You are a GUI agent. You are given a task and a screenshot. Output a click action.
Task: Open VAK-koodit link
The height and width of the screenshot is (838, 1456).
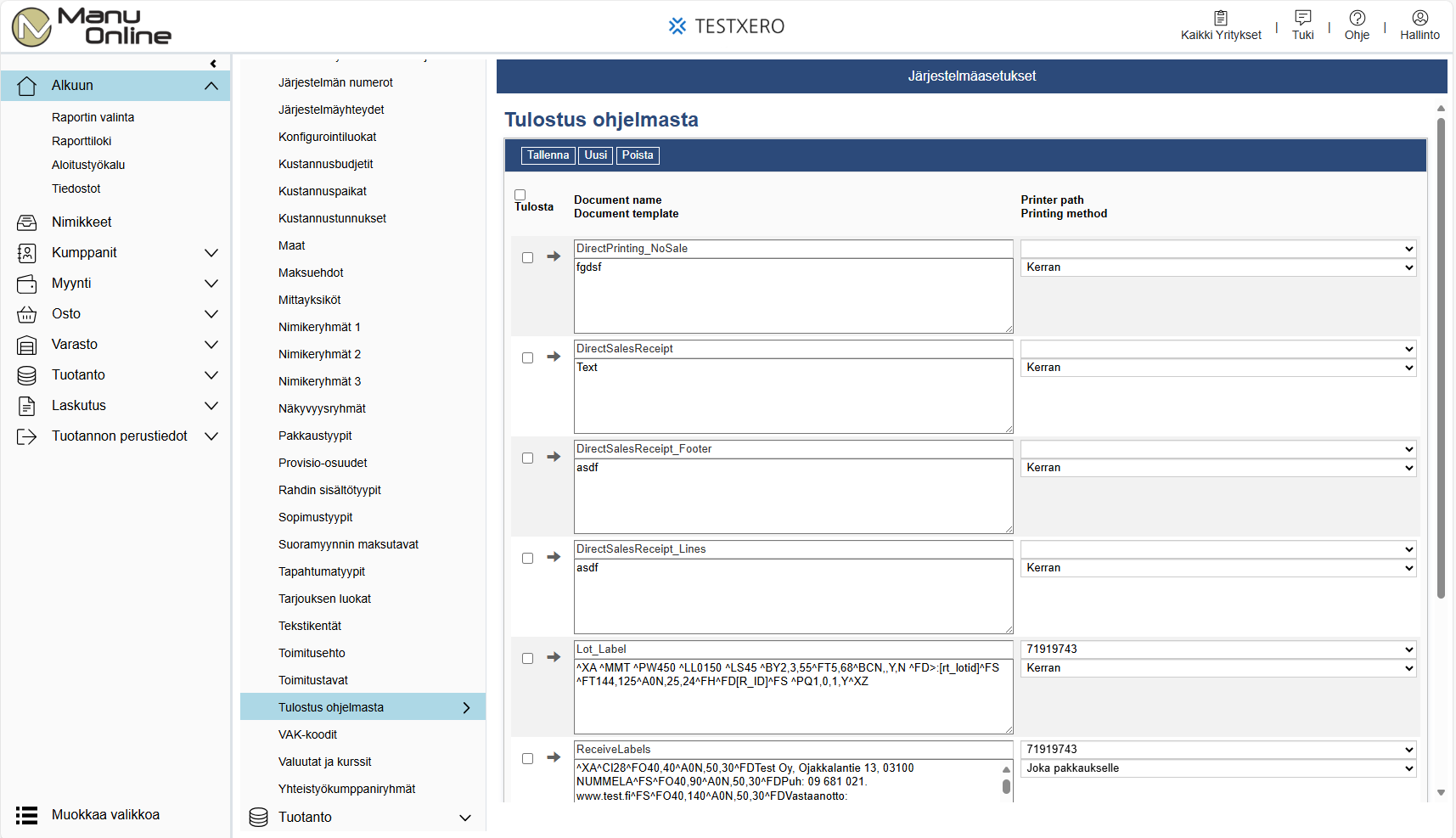[308, 734]
